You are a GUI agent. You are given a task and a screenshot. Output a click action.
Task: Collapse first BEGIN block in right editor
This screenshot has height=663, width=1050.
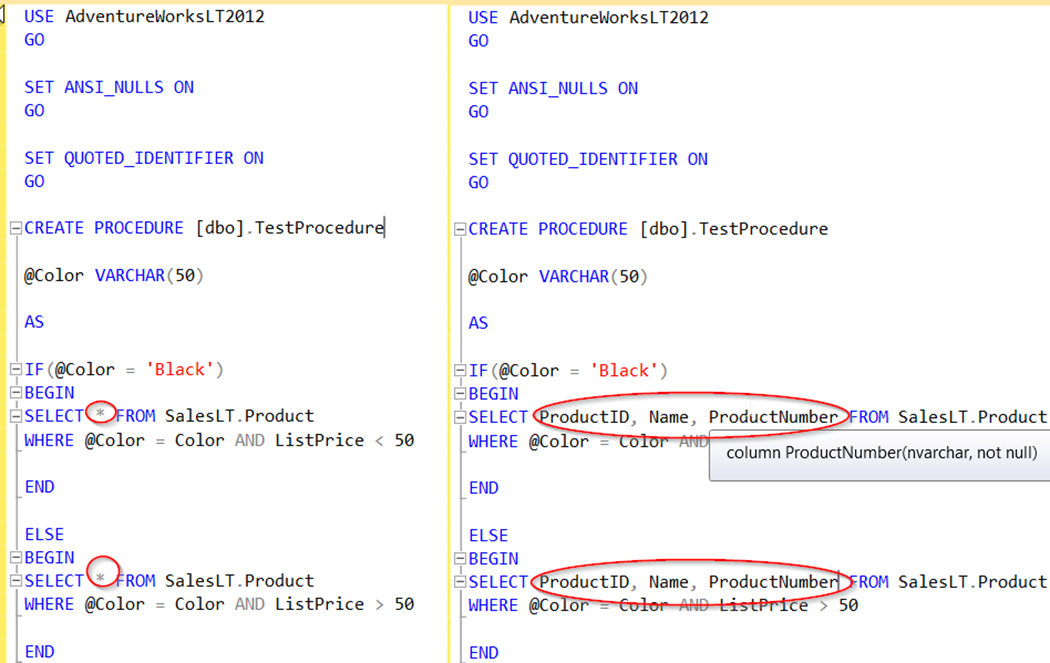460,394
